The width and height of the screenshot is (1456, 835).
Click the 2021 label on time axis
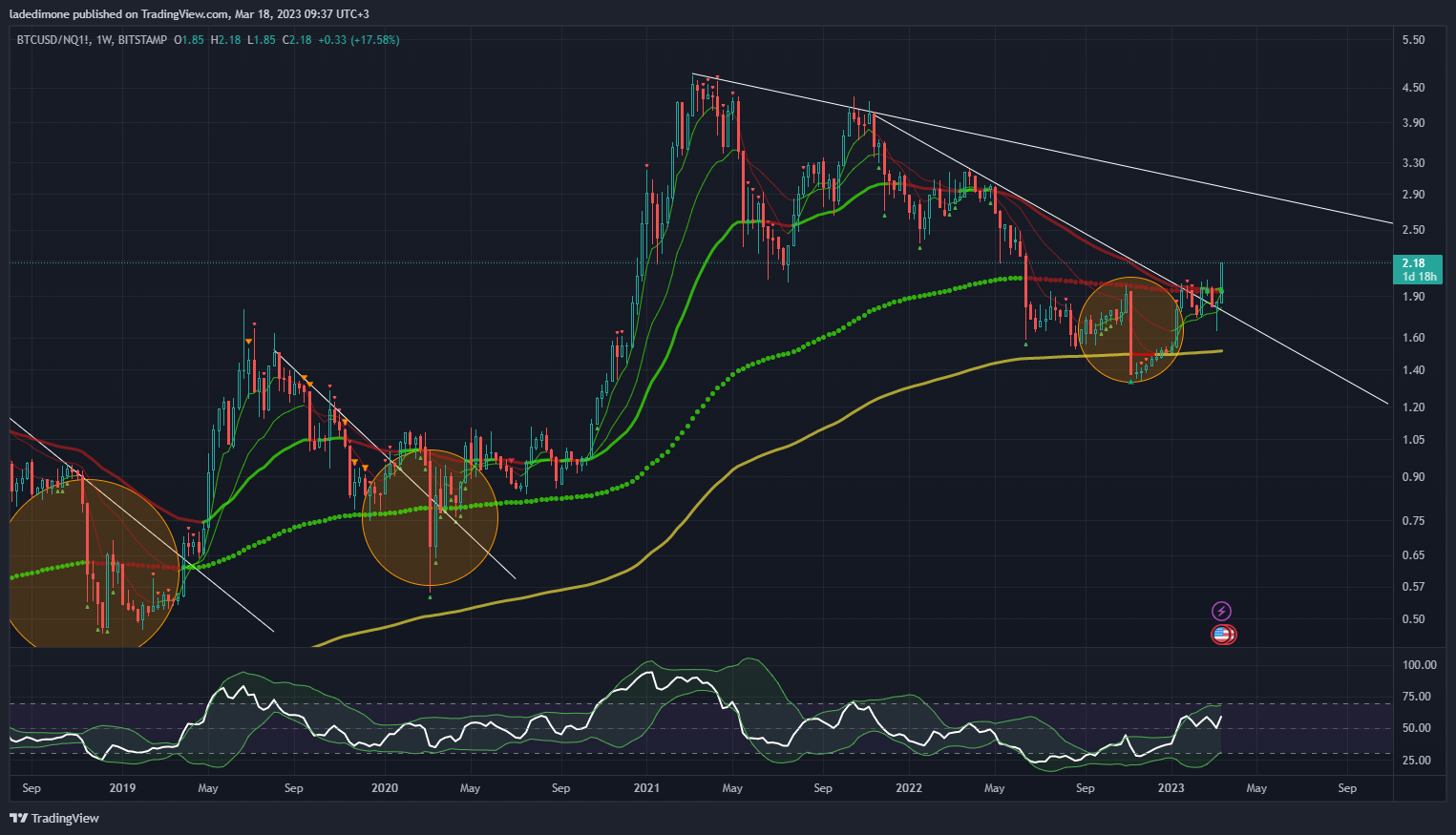(646, 788)
